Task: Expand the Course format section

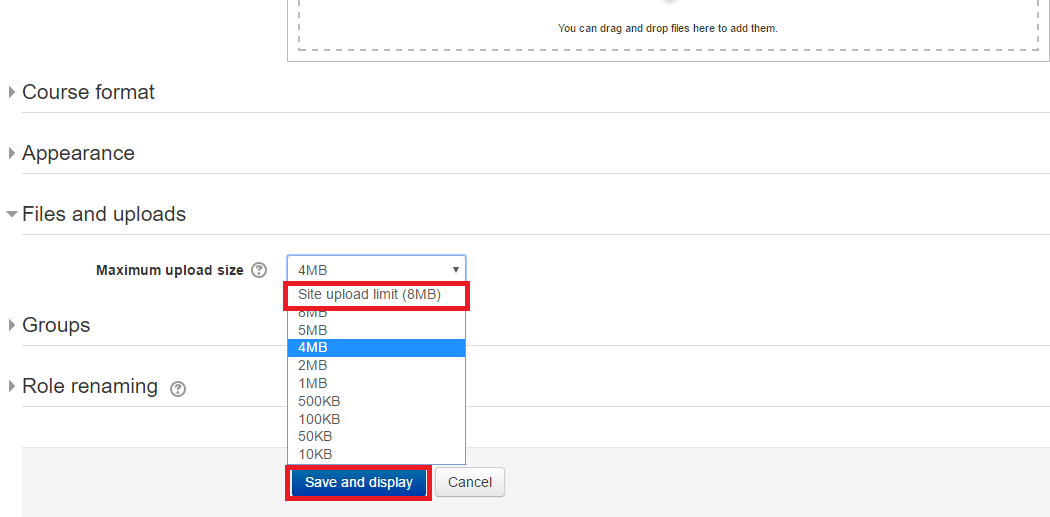Action: [88, 92]
